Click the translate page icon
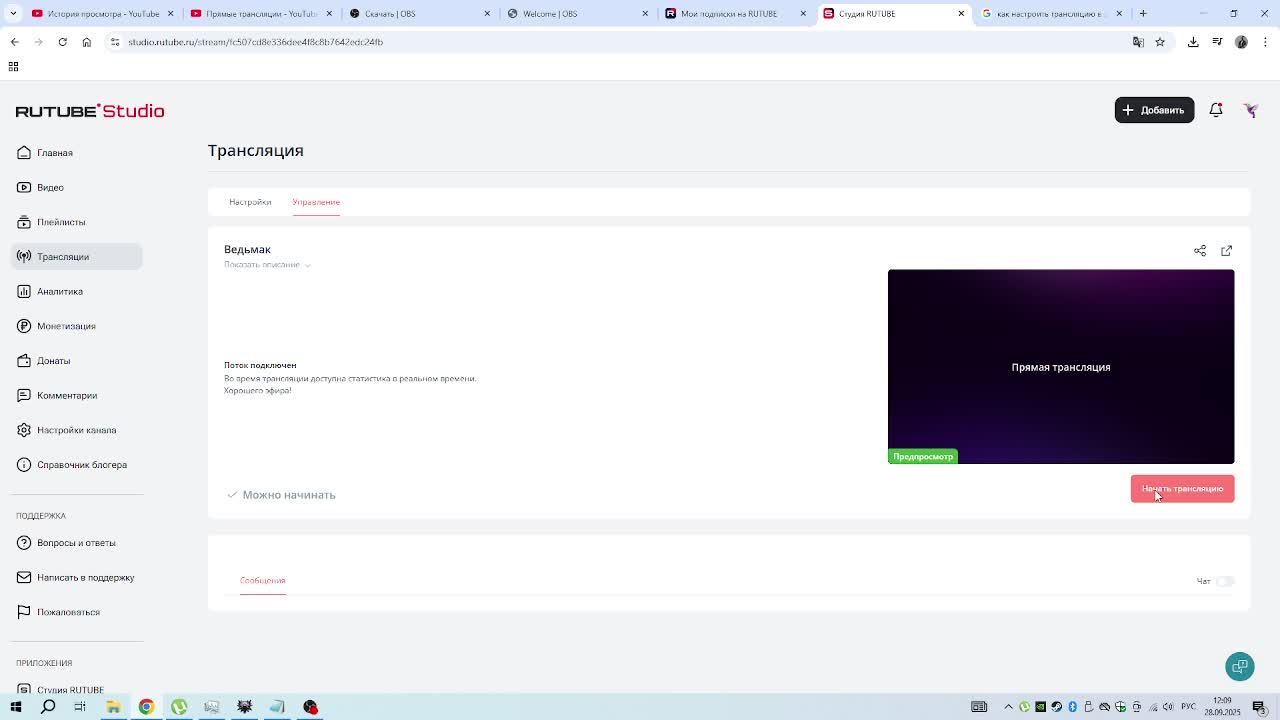 (x=1138, y=42)
